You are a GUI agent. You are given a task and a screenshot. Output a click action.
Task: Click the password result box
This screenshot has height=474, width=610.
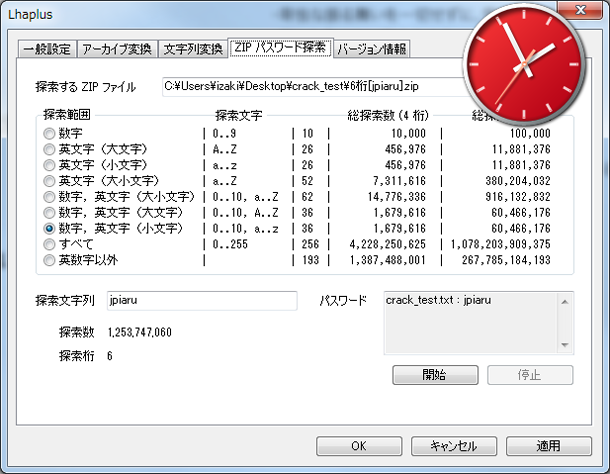[471, 323]
